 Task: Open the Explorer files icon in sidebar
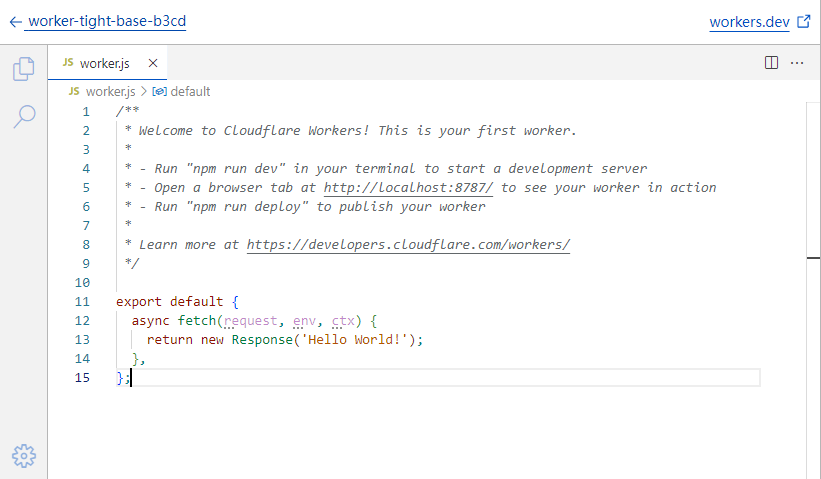point(23,69)
